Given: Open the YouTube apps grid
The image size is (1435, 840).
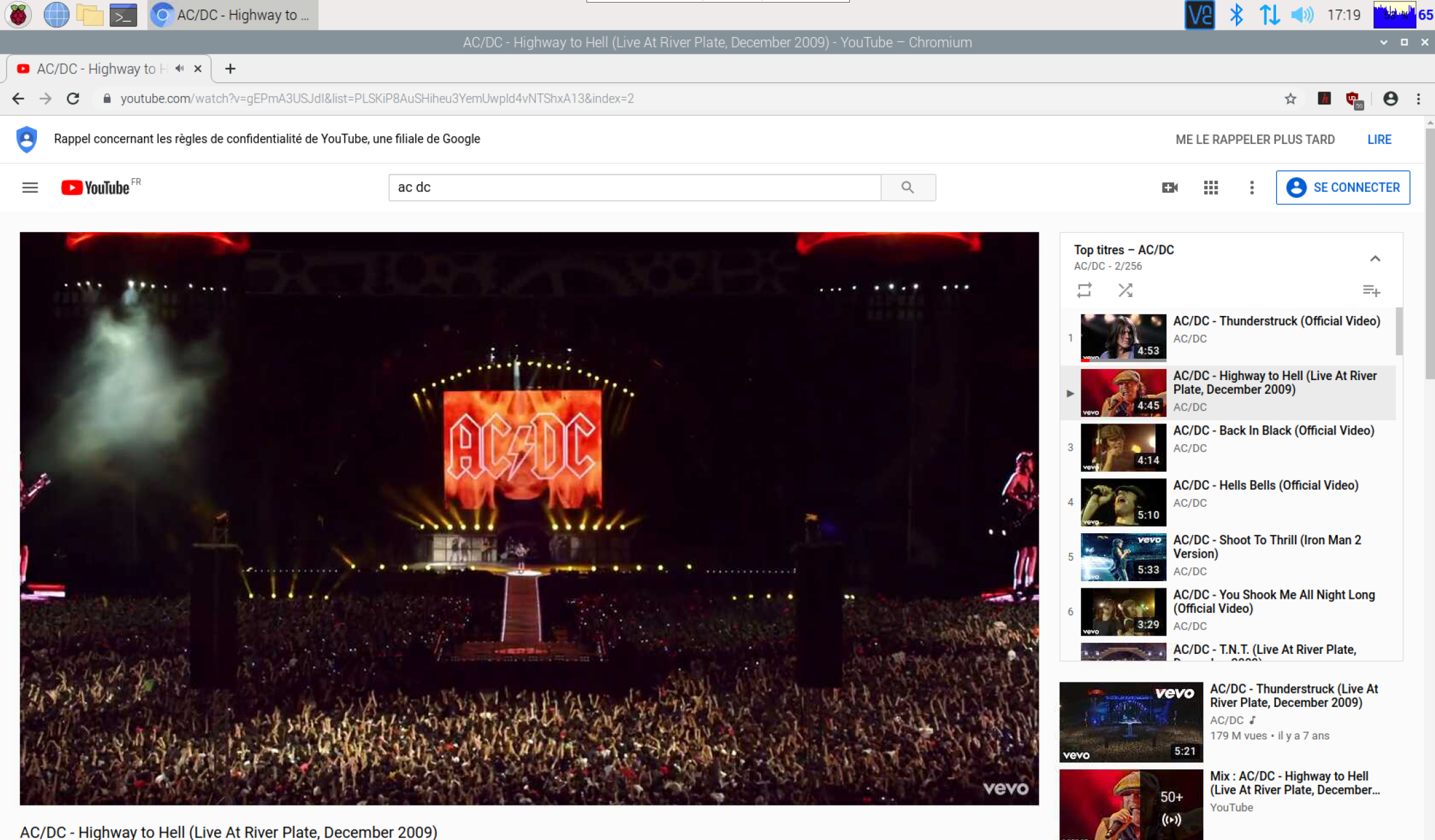Looking at the screenshot, I should [1211, 187].
